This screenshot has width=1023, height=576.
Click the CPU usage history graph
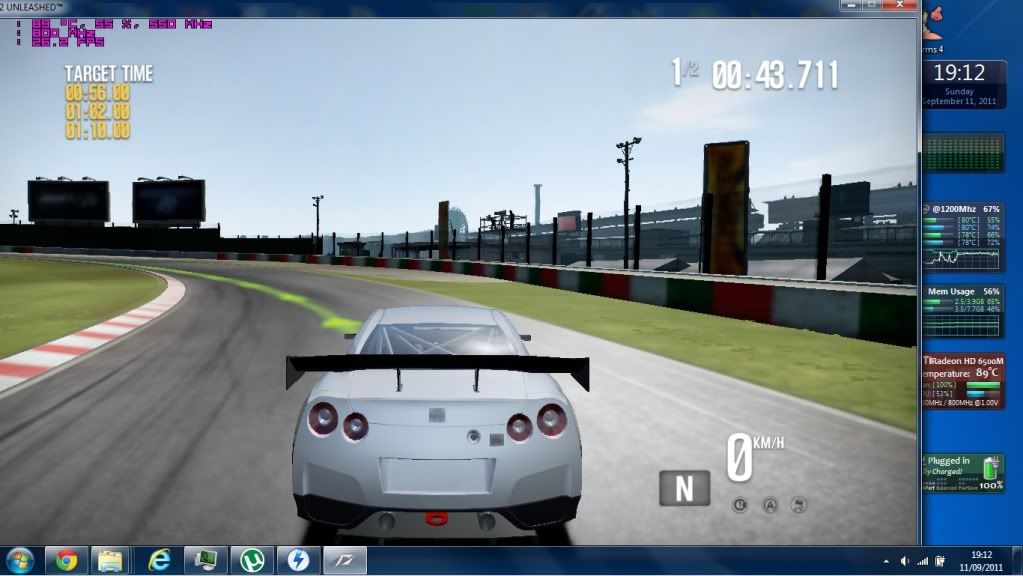[x=961, y=258]
